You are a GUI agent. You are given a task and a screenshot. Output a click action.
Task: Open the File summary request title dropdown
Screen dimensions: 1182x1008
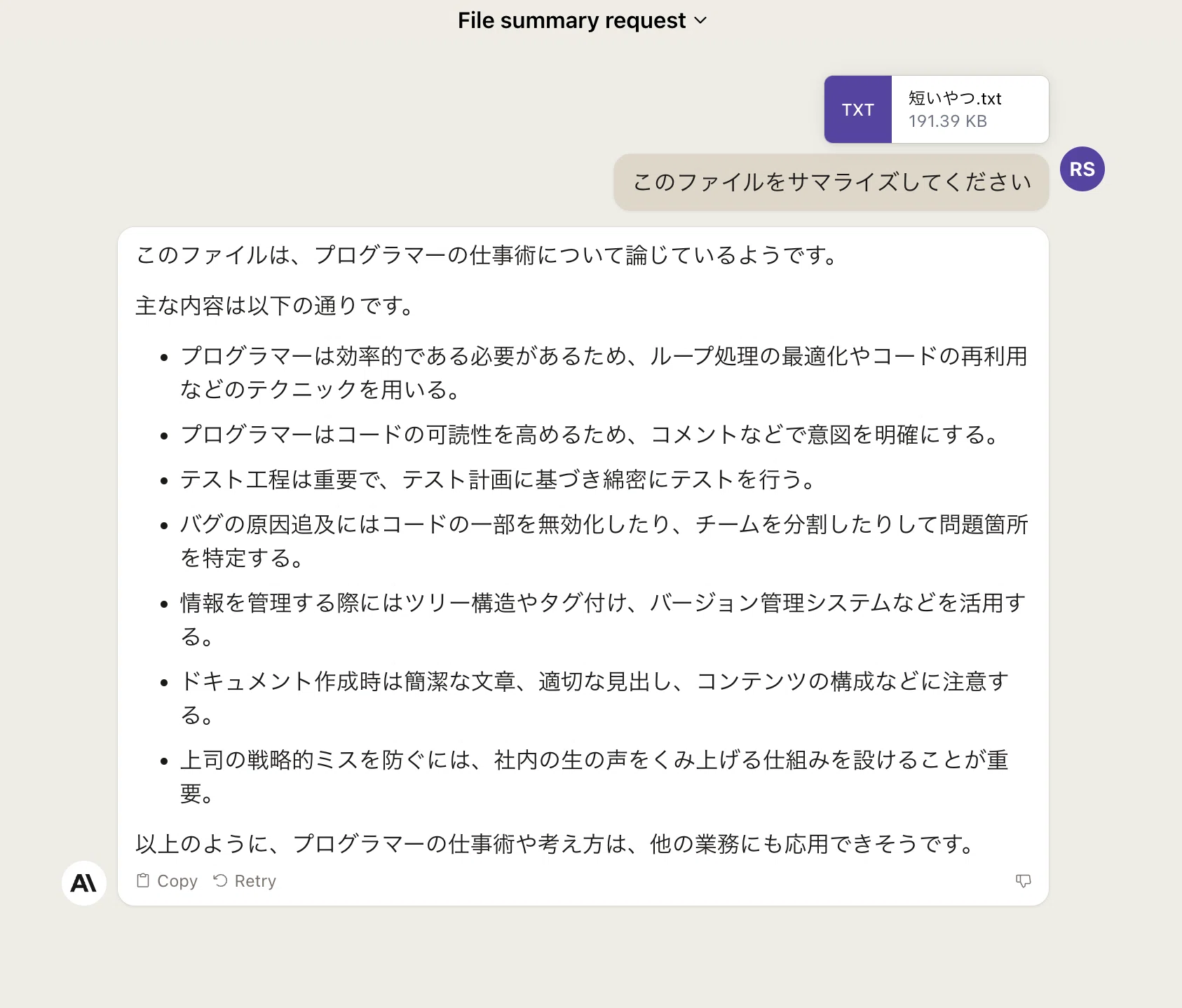(583, 20)
